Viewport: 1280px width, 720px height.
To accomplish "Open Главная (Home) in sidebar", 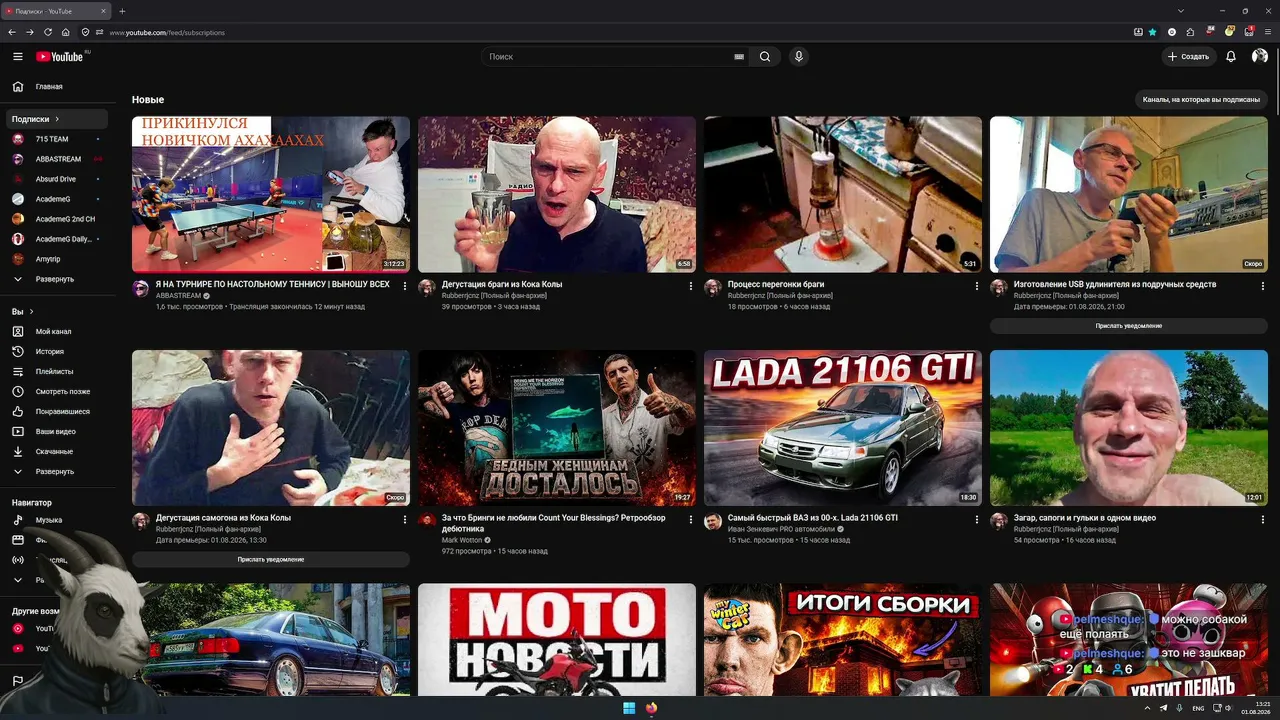I will pyautogui.click(x=59, y=87).
